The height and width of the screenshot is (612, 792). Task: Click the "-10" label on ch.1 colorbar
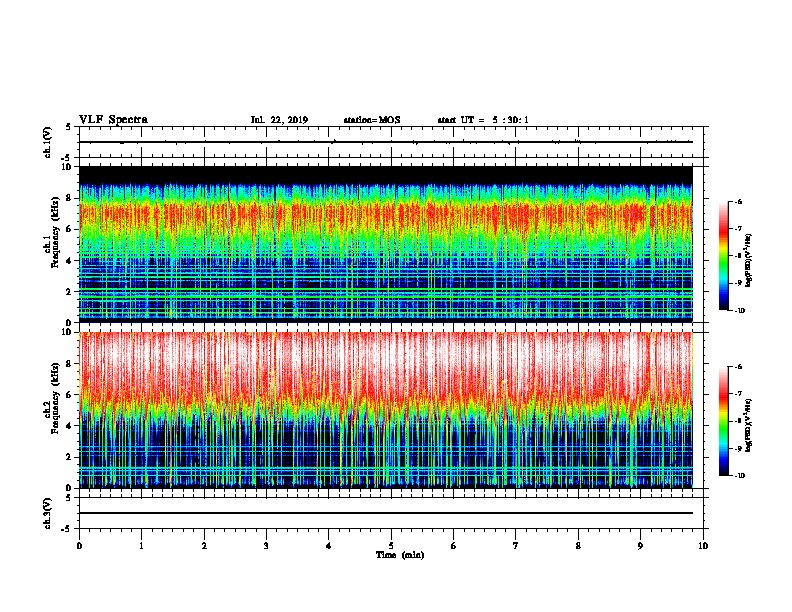click(739, 310)
